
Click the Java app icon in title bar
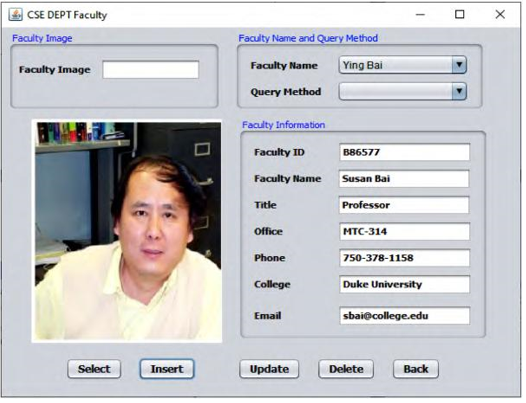[x=15, y=14]
